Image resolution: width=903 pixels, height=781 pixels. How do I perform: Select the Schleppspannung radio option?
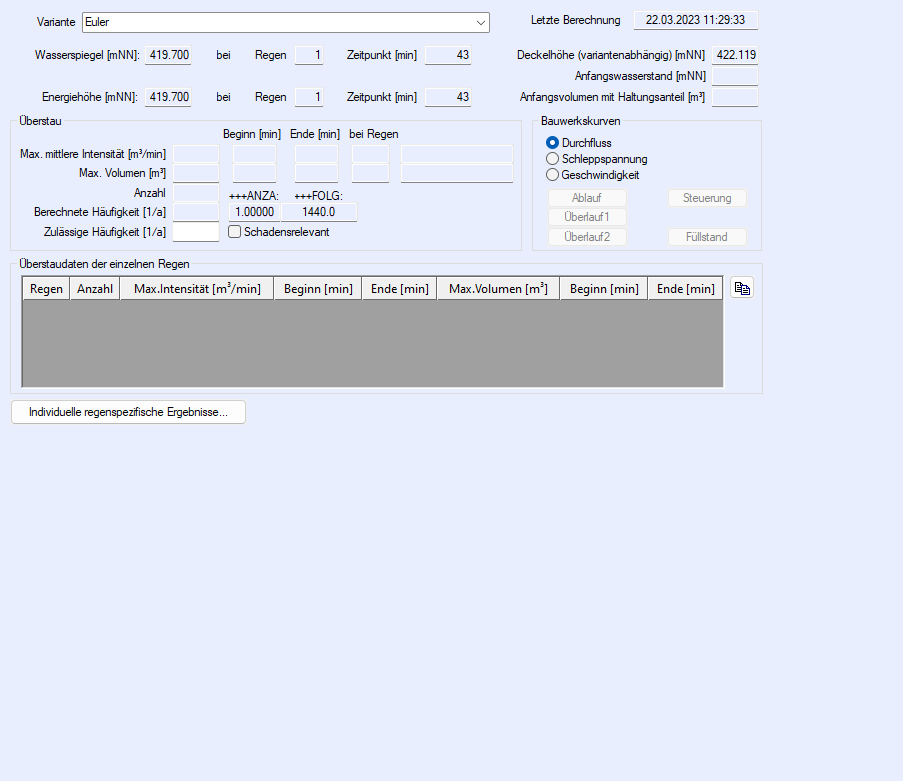553,159
